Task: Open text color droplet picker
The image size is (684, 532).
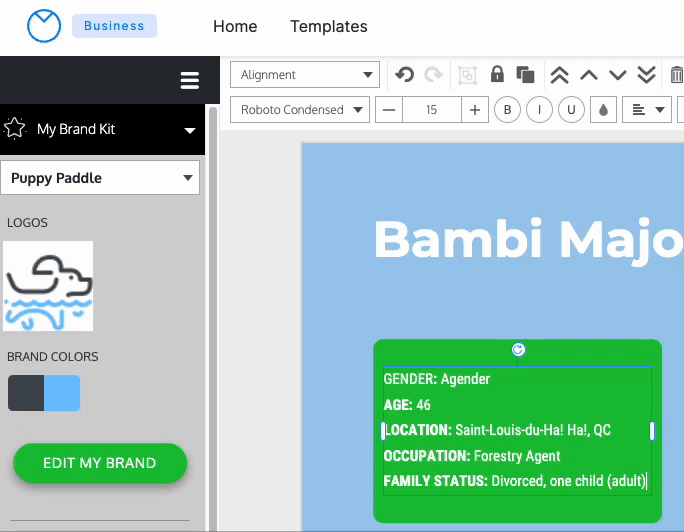Action: tap(604, 110)
